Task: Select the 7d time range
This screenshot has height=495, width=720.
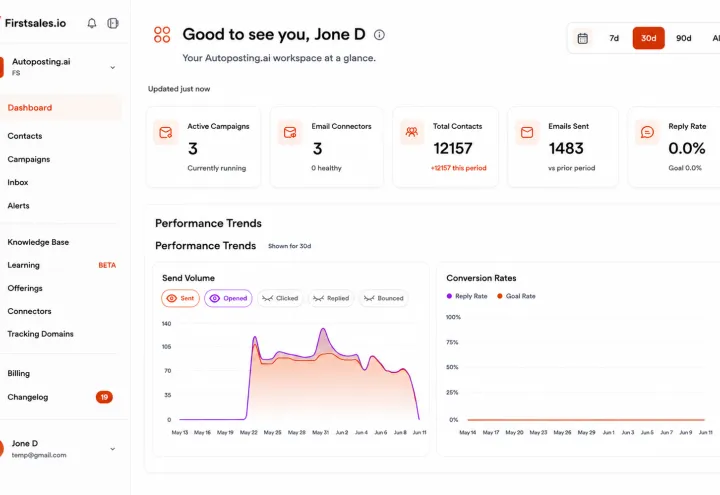Action: 614,38
